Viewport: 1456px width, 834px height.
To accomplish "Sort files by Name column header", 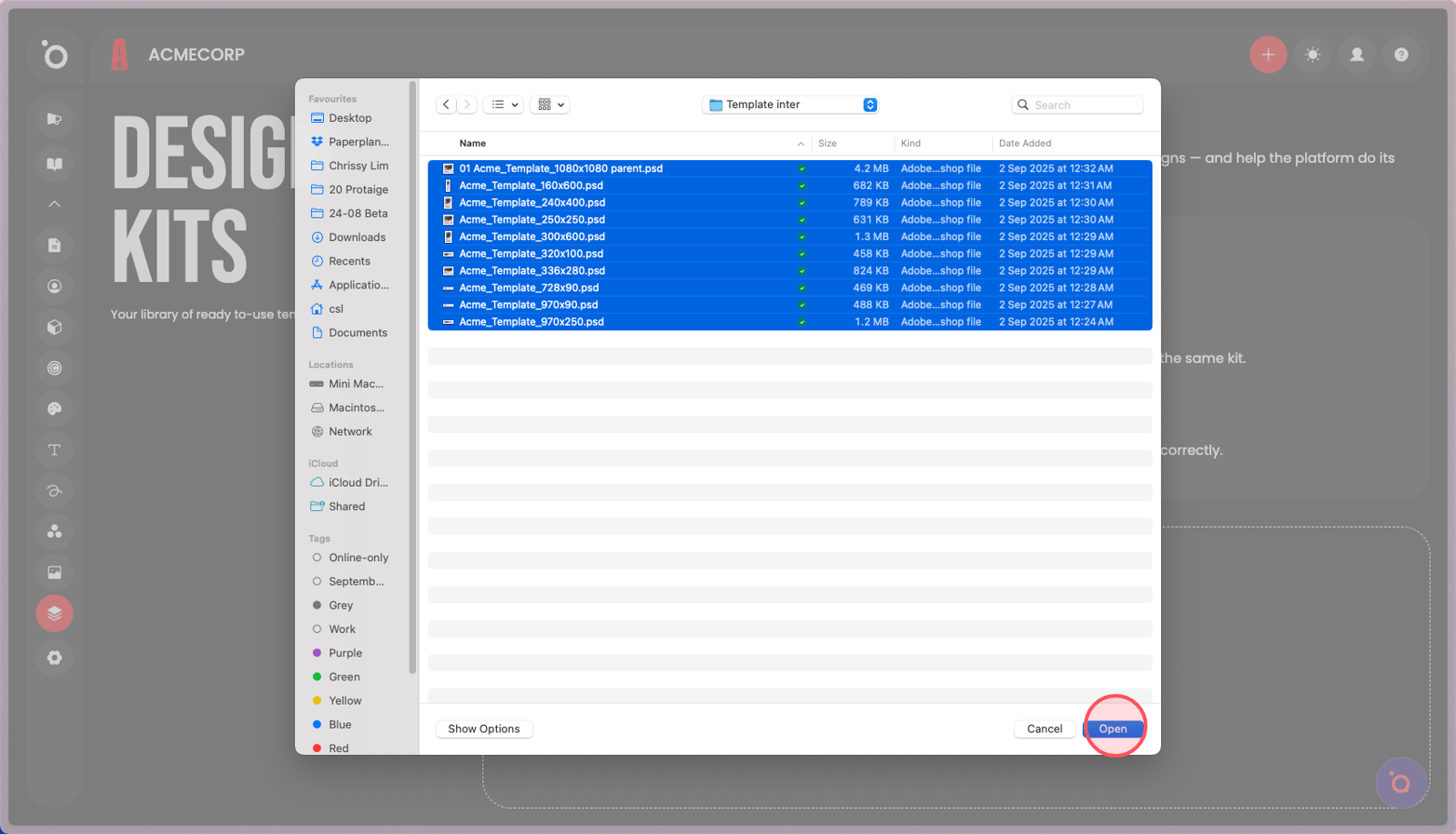I will 472,143.
